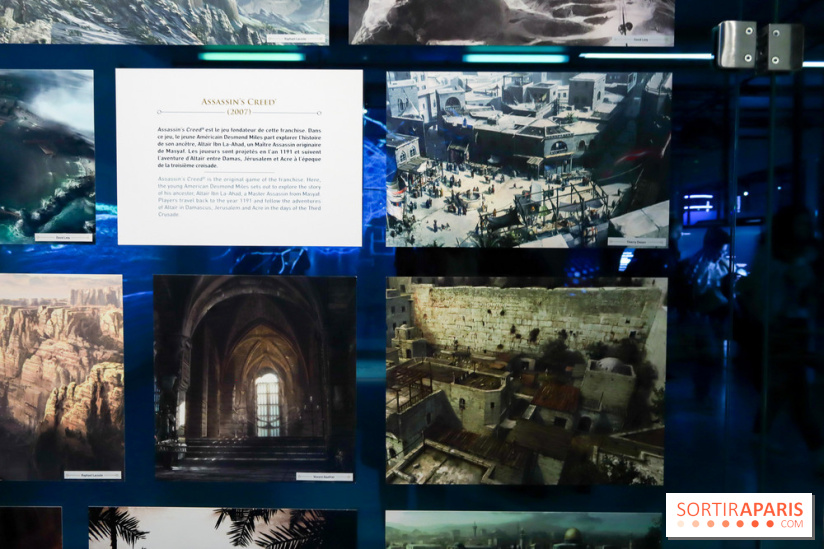
Task: Open the marketplace city square artwork
Action: 528,159
